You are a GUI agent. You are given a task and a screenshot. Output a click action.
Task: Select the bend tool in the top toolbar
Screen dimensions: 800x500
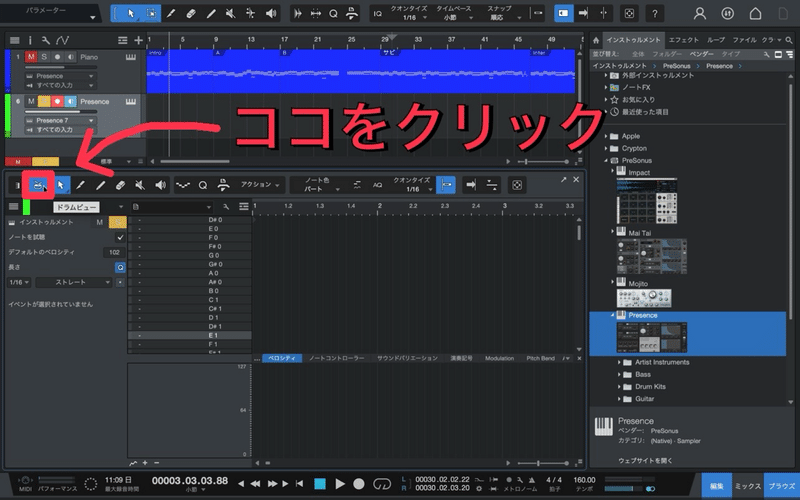tap(251, 14)
